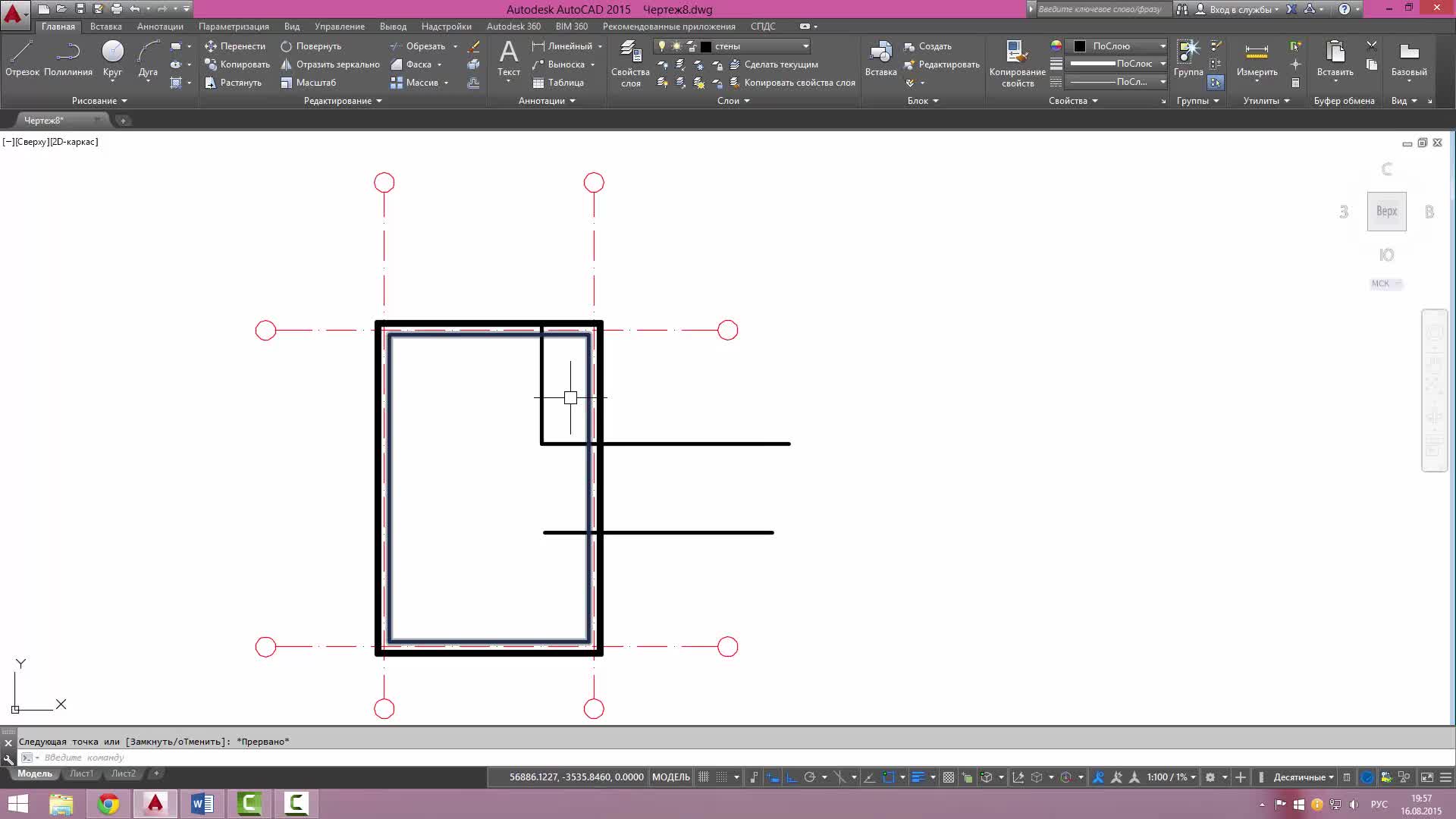The image size is (1456, 819).
Task: Click the Верх face of the ViewCube
Action: coord(1386,212)
